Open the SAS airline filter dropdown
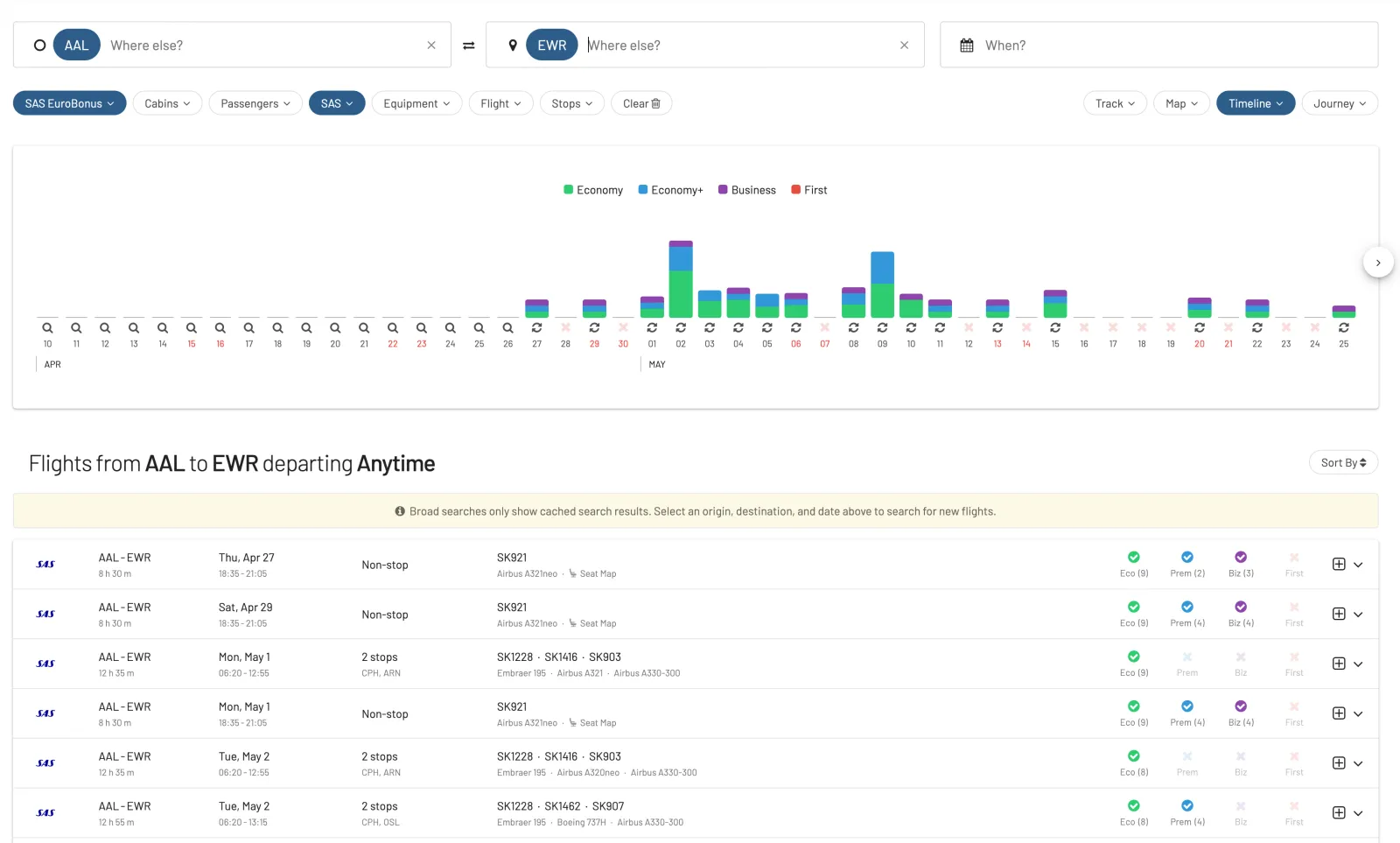This screenshot has height=843, width=1400. [337, 103]
